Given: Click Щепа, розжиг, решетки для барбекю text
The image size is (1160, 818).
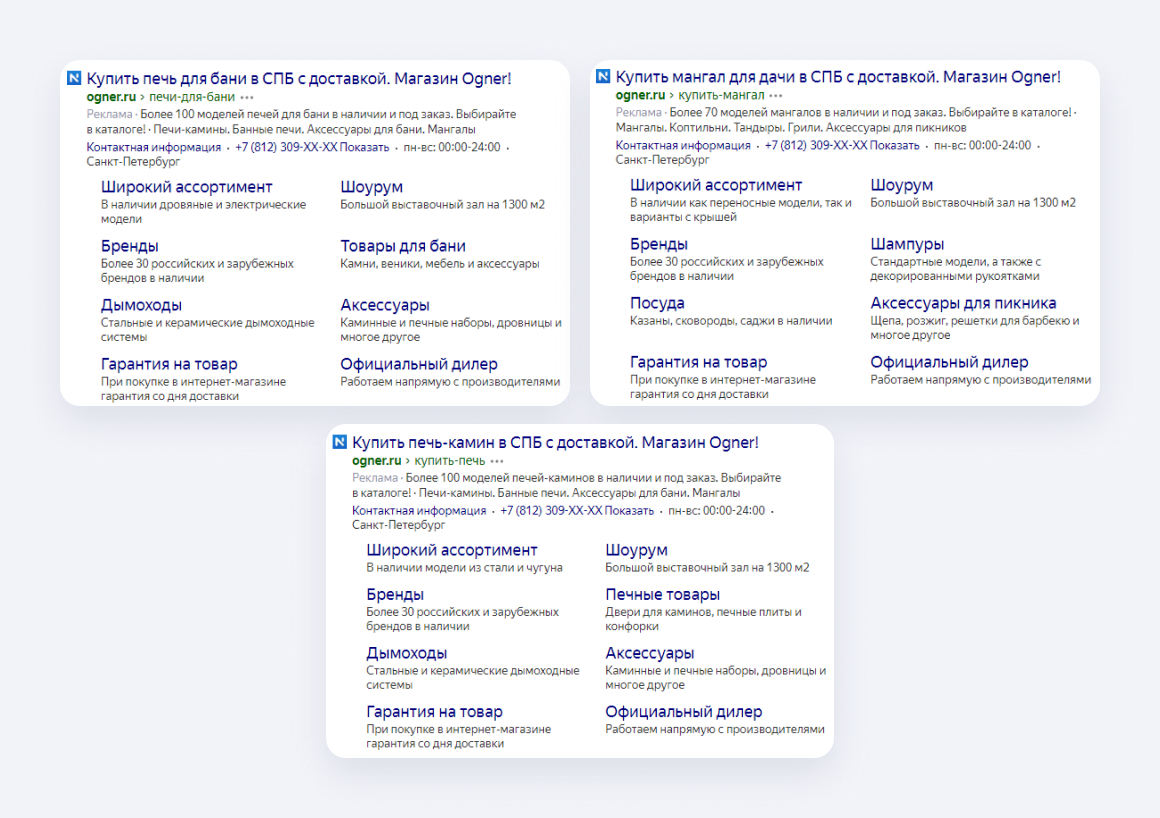Looking at the screenshot, I should tap(974, 328).
